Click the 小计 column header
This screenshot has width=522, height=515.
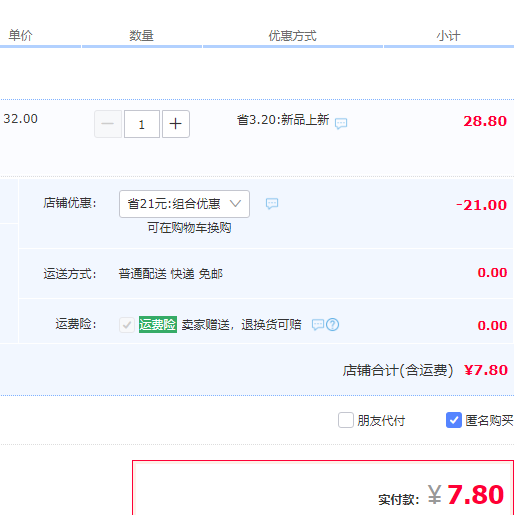[x=448, y=36]
